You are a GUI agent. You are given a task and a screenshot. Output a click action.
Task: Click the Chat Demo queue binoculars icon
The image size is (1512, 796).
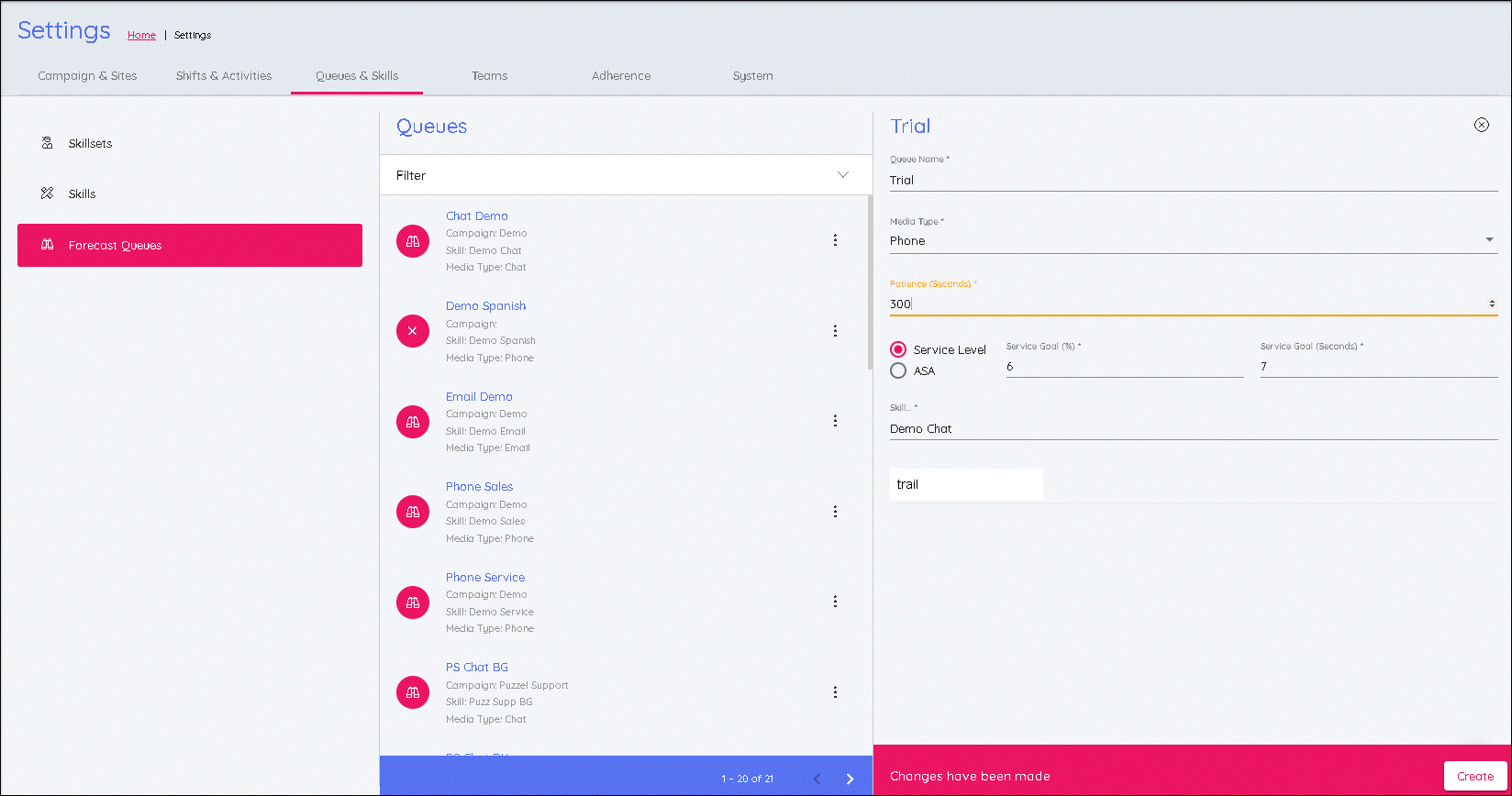click(x=413, y=241)
